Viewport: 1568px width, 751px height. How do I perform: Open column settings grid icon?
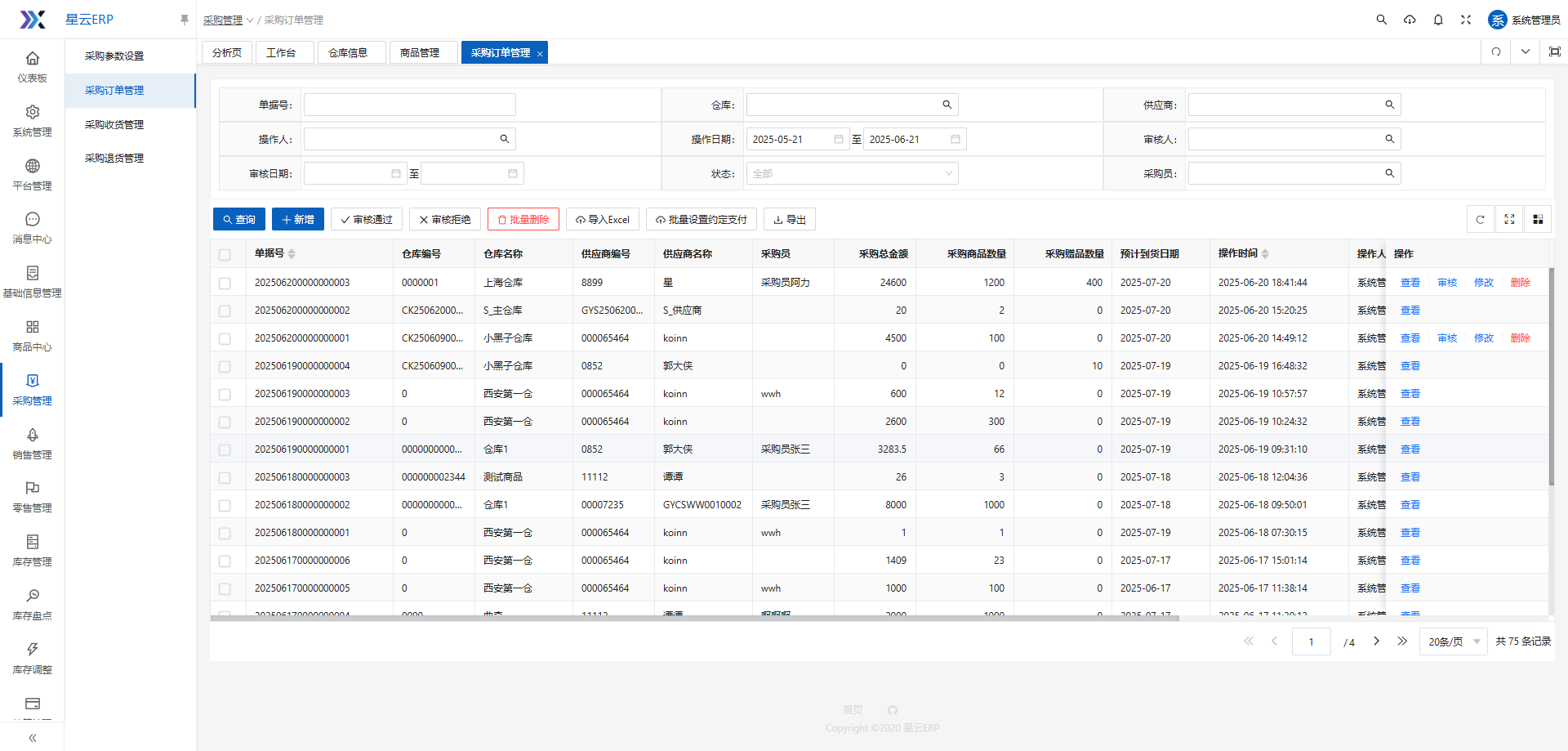pos(1538,219)
